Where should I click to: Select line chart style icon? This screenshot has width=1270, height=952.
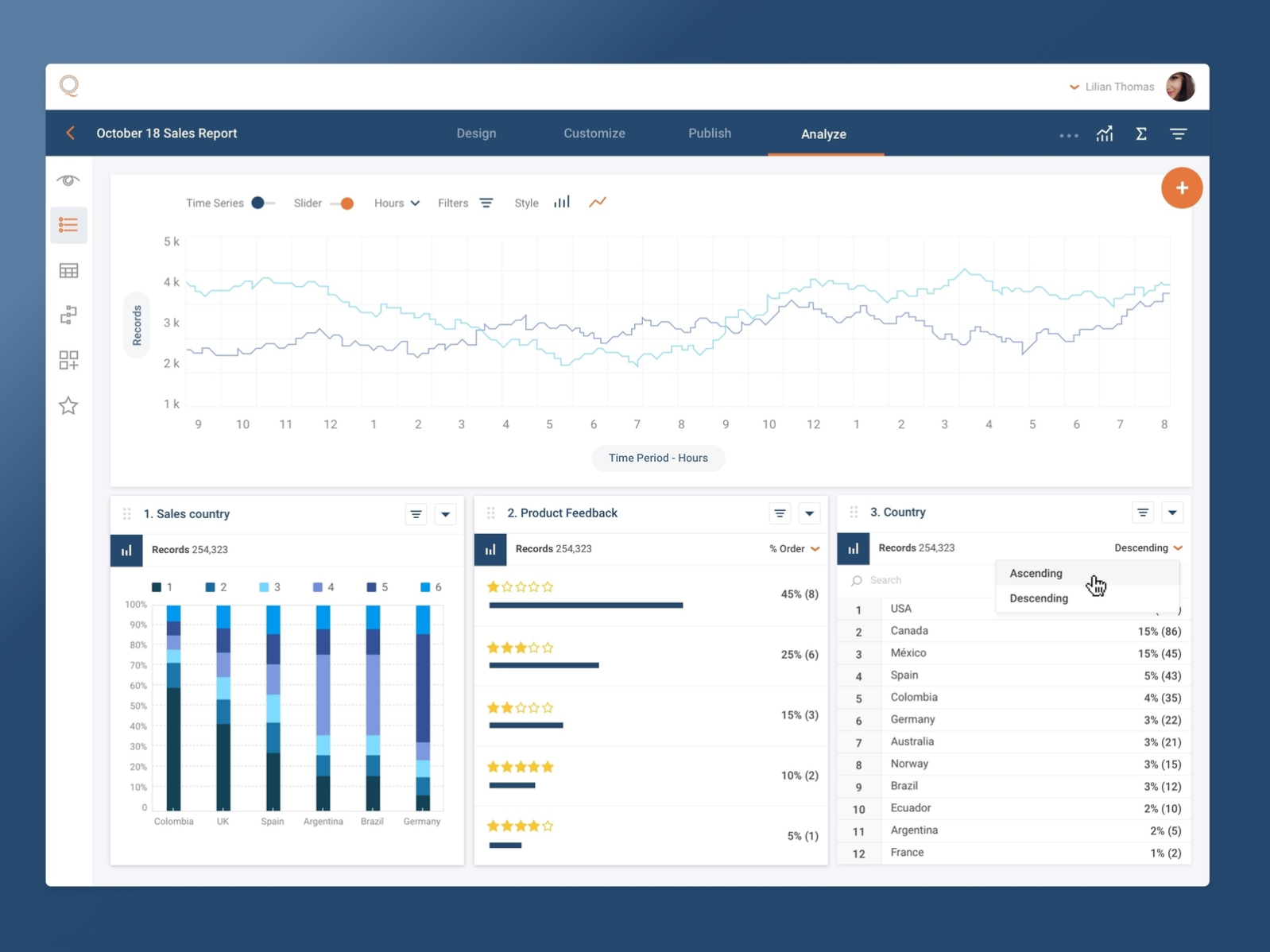tap(598, 202)
